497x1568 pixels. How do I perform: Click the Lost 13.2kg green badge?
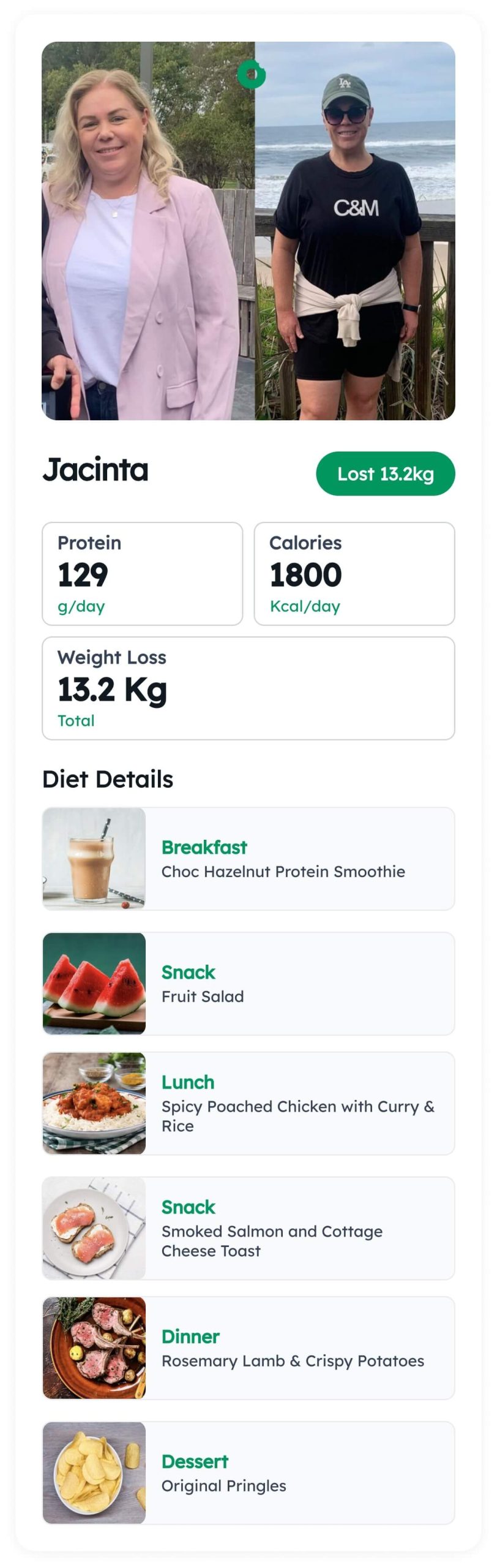pos(385,473)
